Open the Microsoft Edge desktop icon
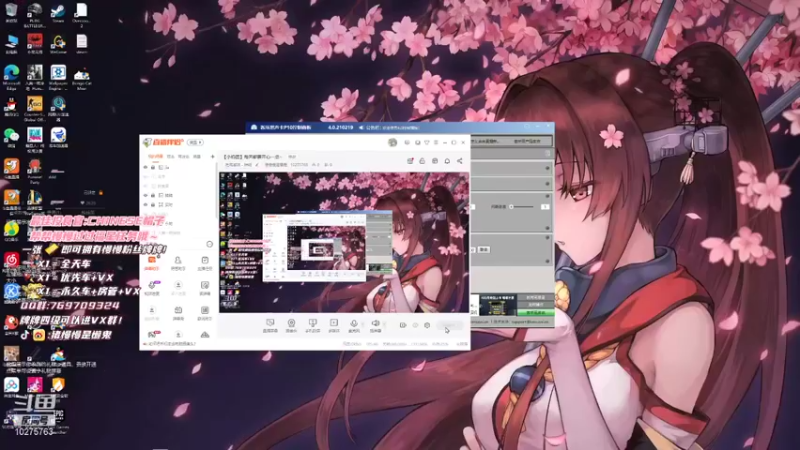This screenshot has width=800, height=450. [11, 73]
